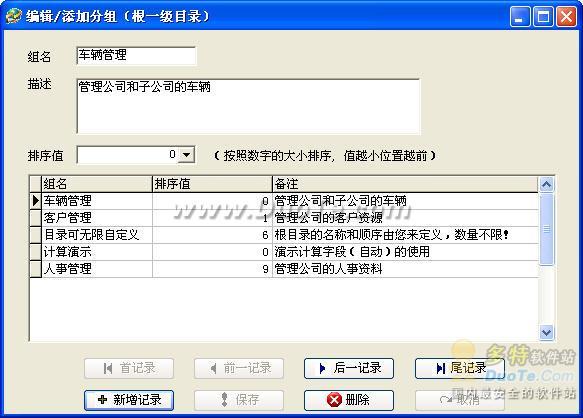The width and height of the screenshot is (583, 418).
Task: Maximize the 编辑/添加分组 window
Action: 543,17
